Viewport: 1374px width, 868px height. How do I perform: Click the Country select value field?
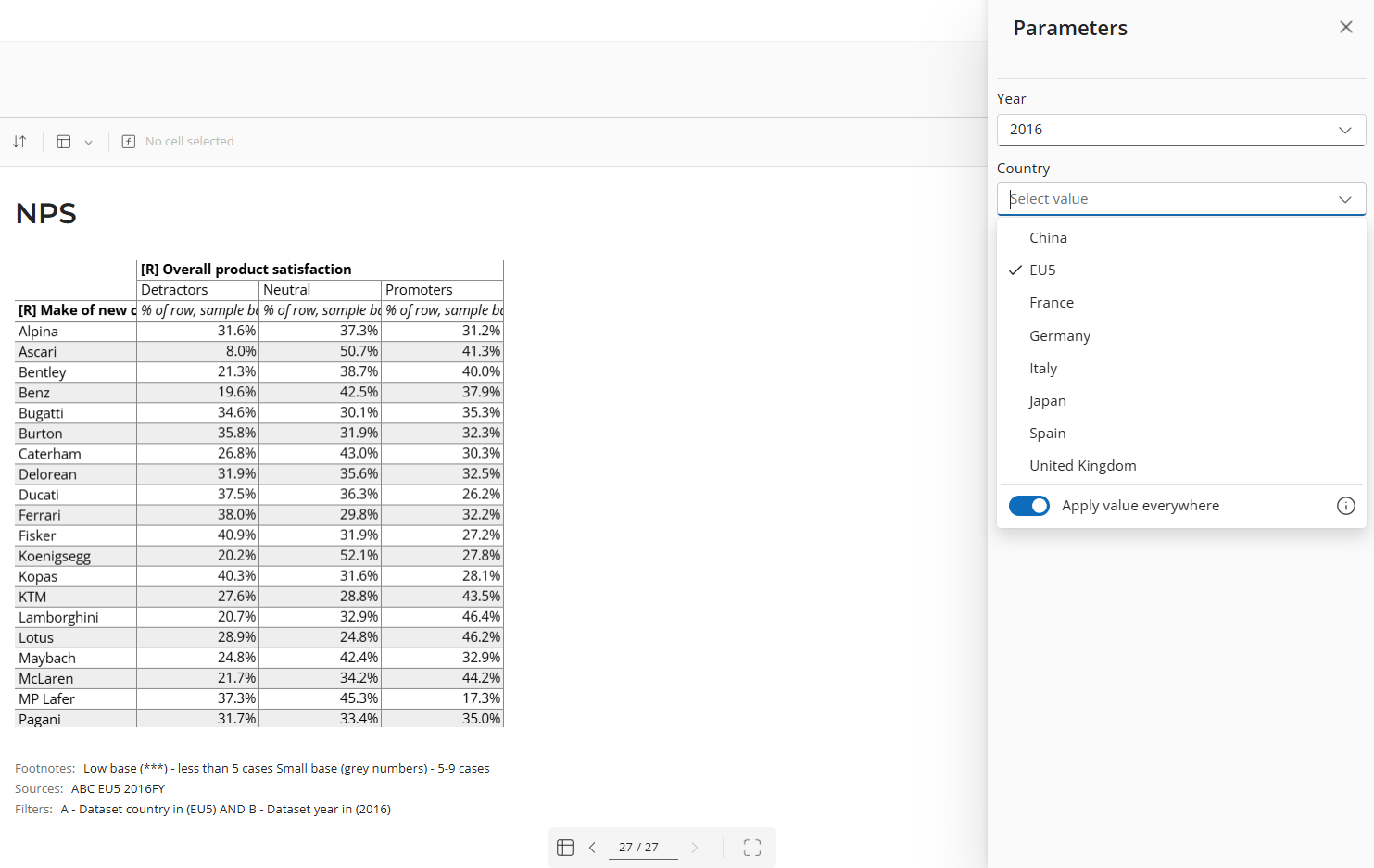point(1181,199)
